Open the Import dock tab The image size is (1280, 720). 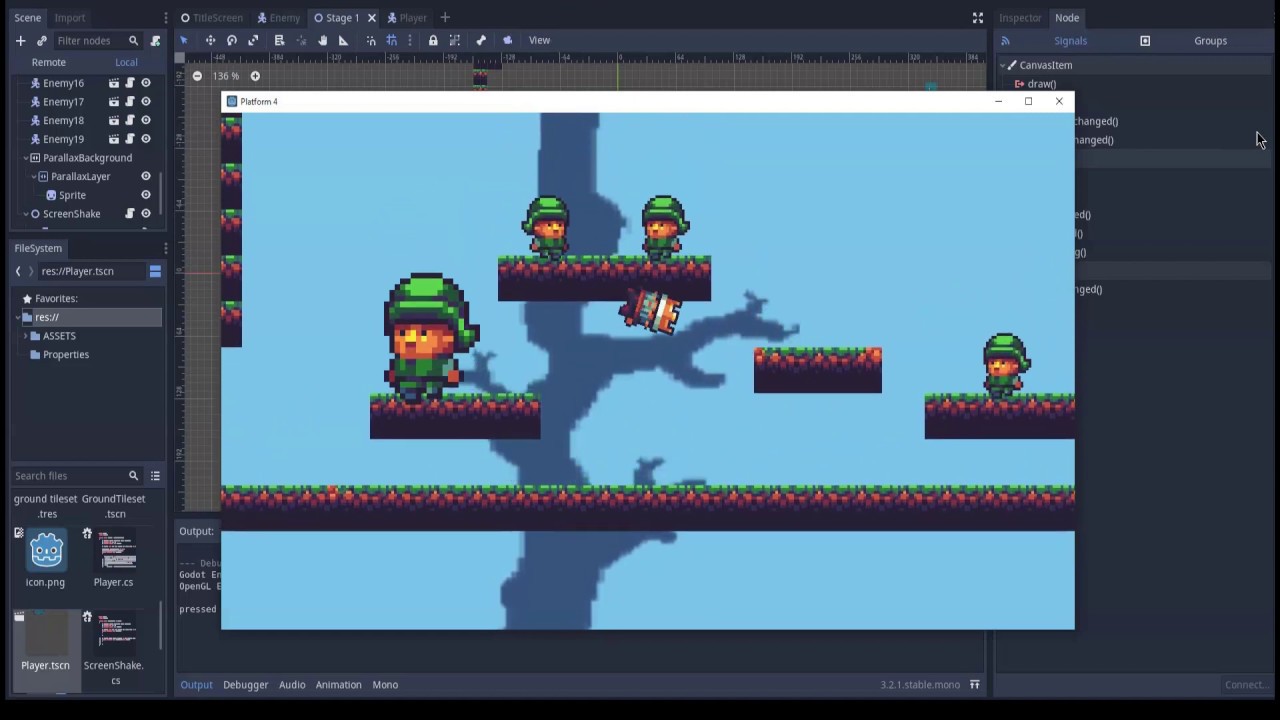[70, 18]
